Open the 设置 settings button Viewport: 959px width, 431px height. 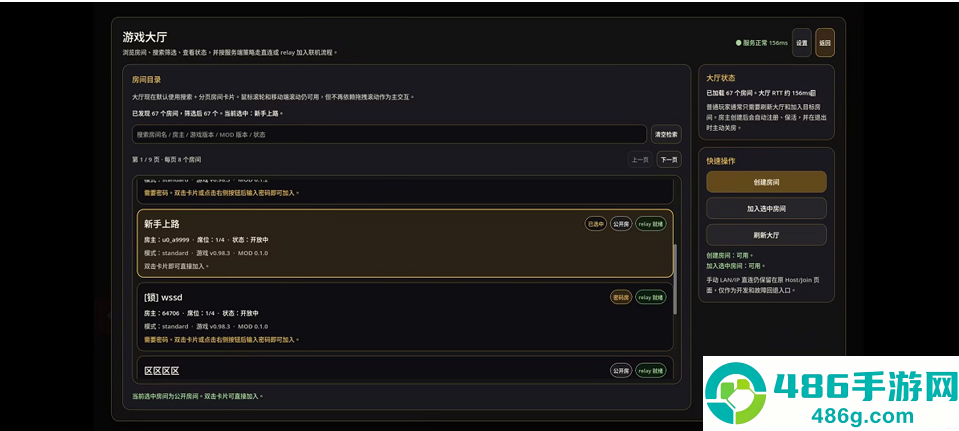pyautogui.click(x=801, y=43)
